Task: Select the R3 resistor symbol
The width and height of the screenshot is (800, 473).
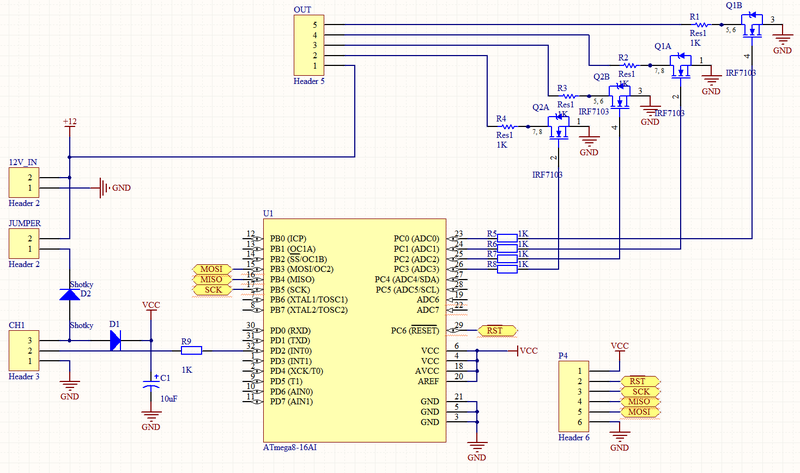Action: [x=569, y=96]
